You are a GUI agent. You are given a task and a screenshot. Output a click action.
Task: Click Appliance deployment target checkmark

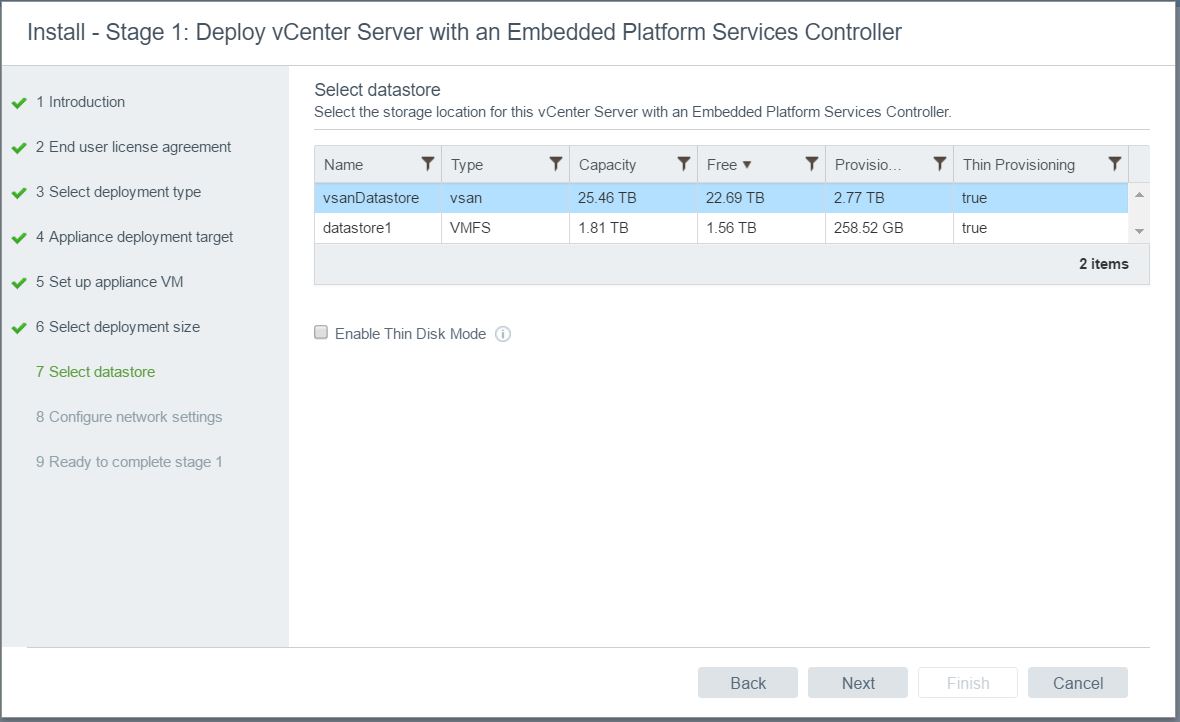click(x=19, y=239)
